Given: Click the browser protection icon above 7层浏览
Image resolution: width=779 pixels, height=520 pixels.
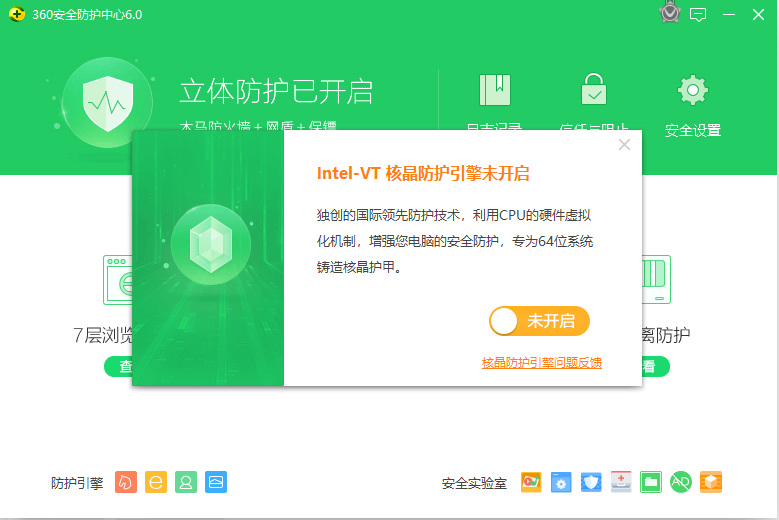Looking at the screenshot, I should click(118, 280).
